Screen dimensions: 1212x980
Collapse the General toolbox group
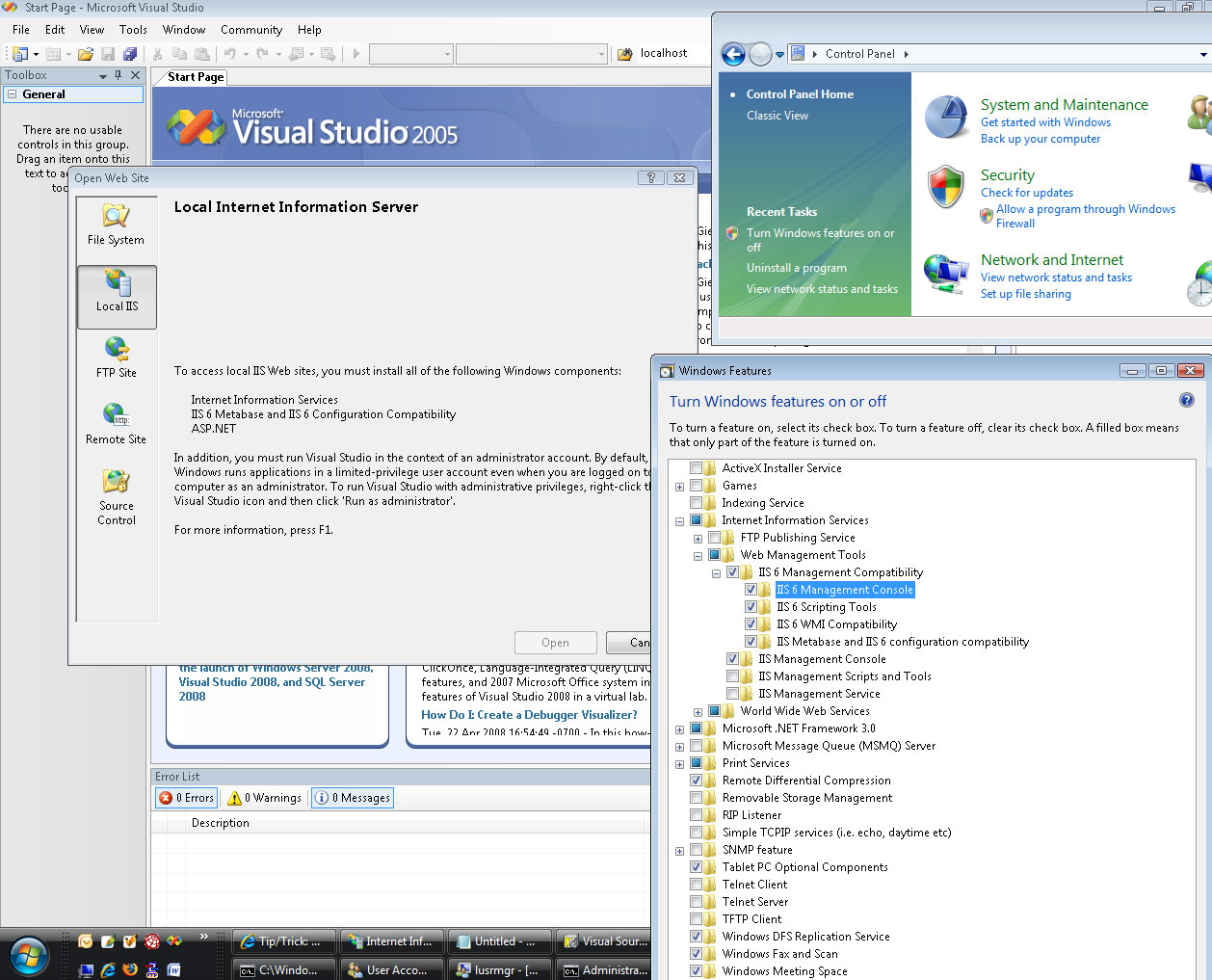(12, 94)
